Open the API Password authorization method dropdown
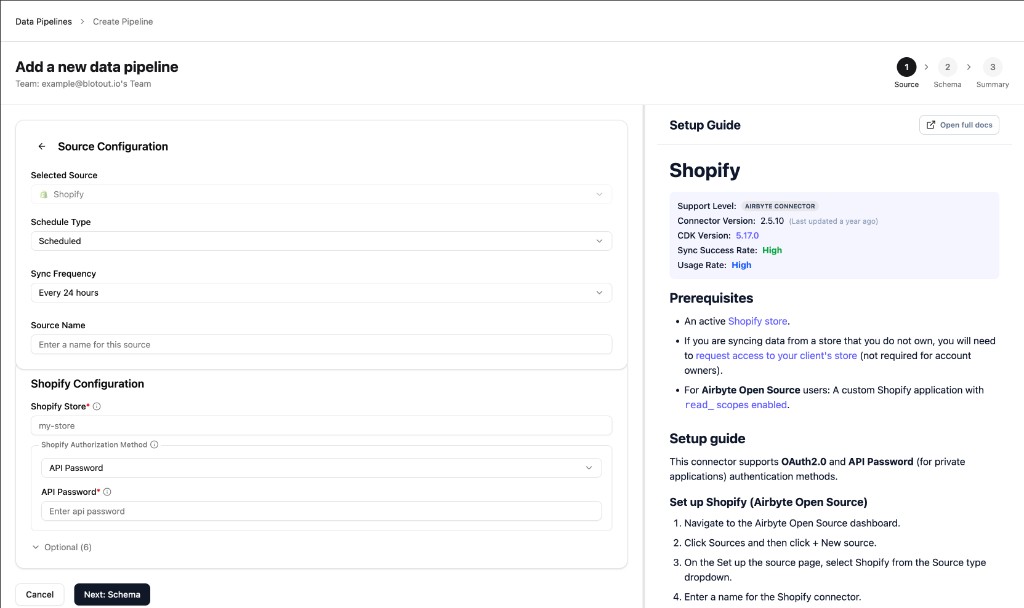The height and width of the screenshot is (608, 1024). pyautogui.click(x=321, y=468)
